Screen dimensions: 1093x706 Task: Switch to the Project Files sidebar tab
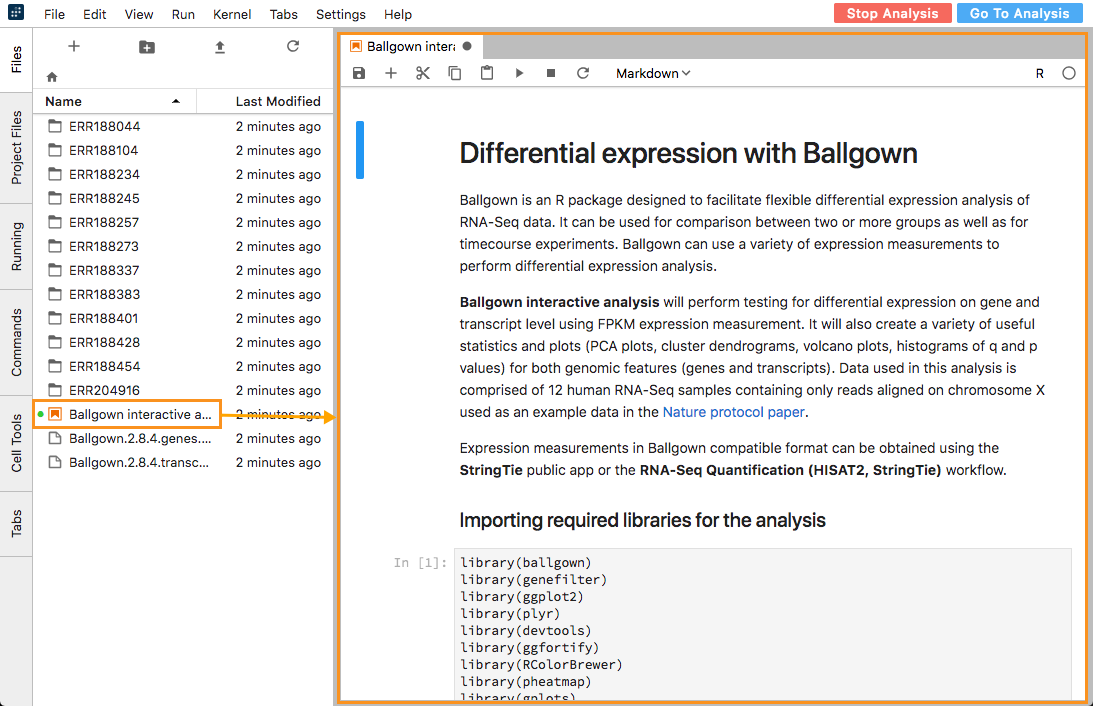click(x=16, y=148)
